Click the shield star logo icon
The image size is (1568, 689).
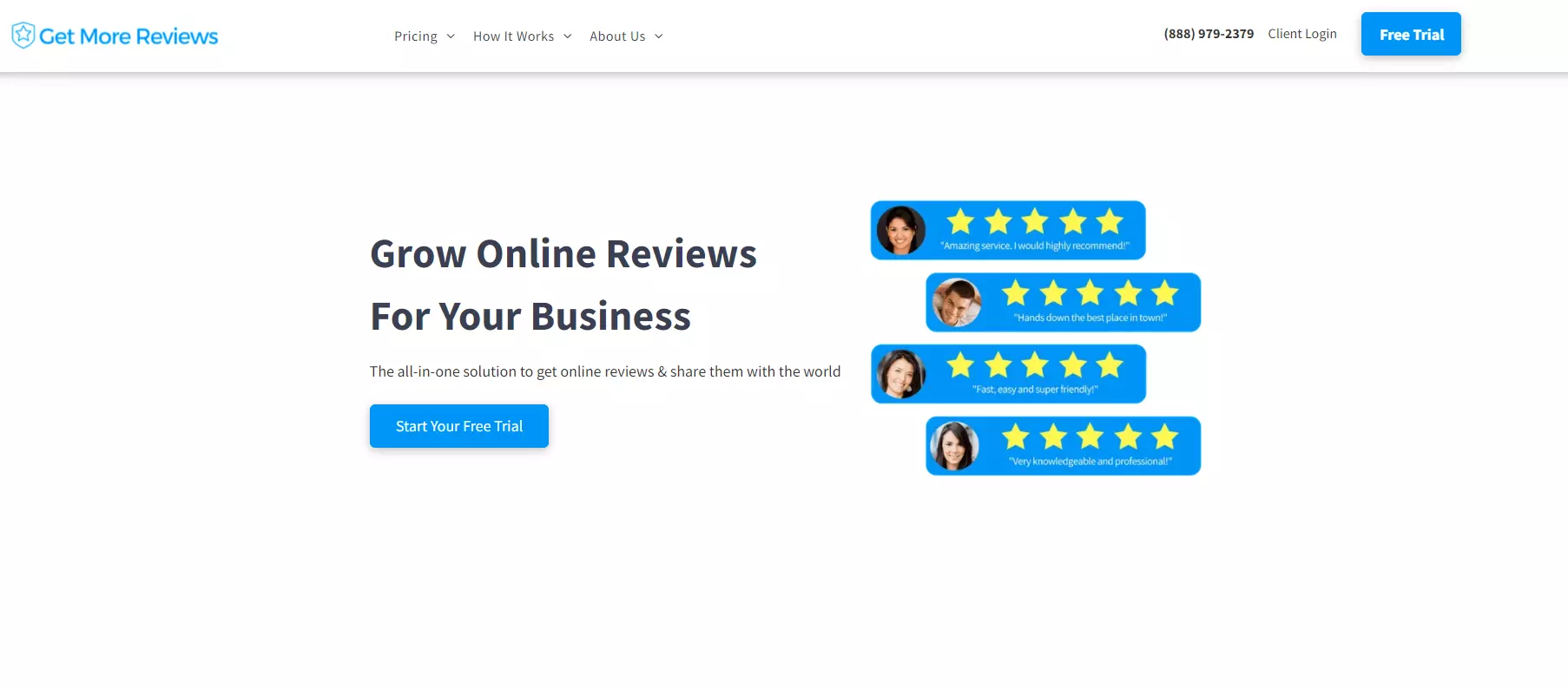pyautogui.click(x=23, y=35)
